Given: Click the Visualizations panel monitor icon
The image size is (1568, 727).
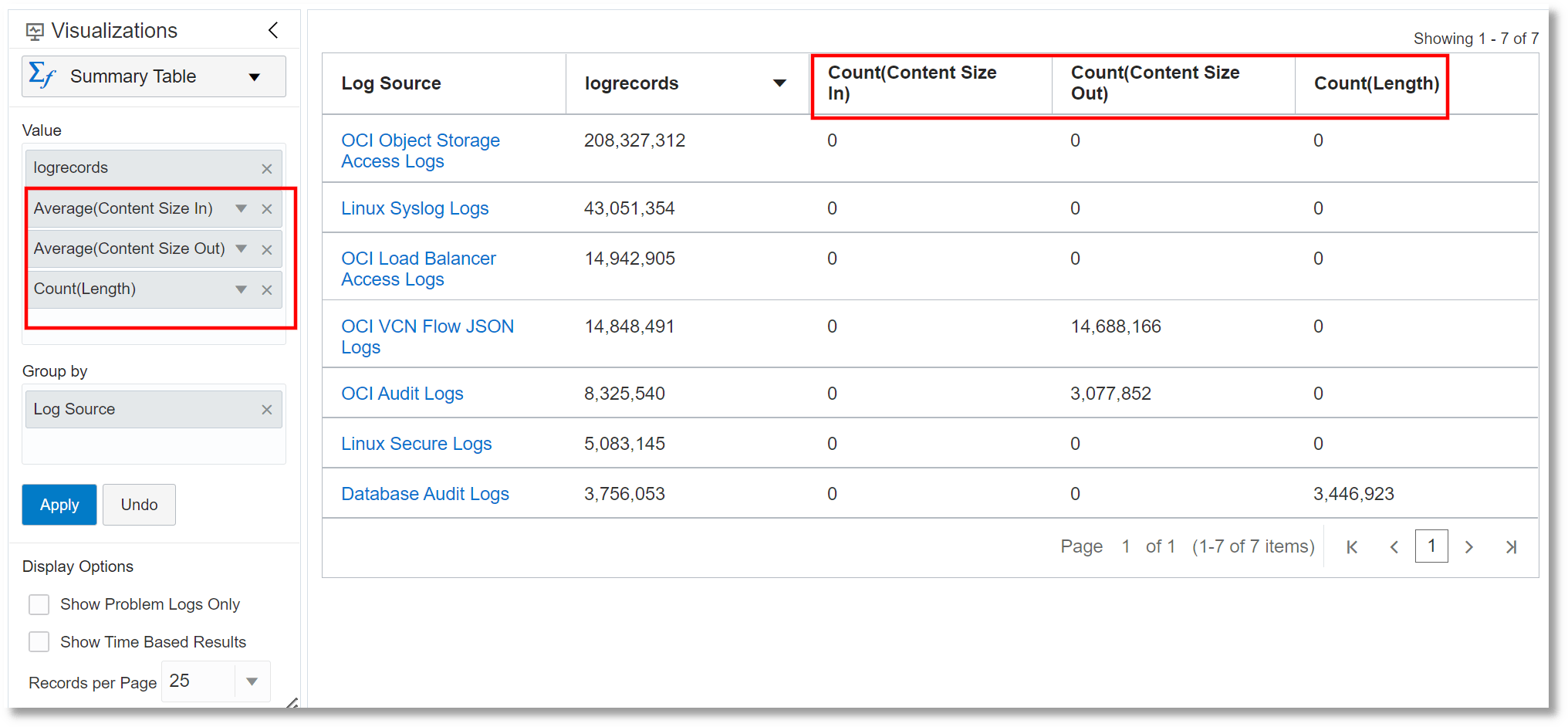Looking at the screenshot, I should 35,29.
